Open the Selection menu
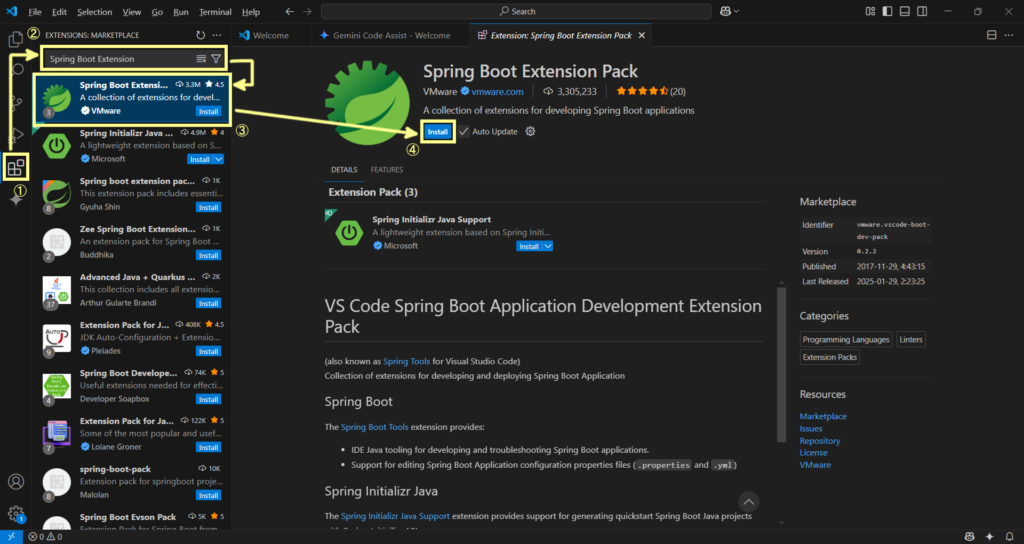This screenshot has height=544, width=1024. (95, 12)
